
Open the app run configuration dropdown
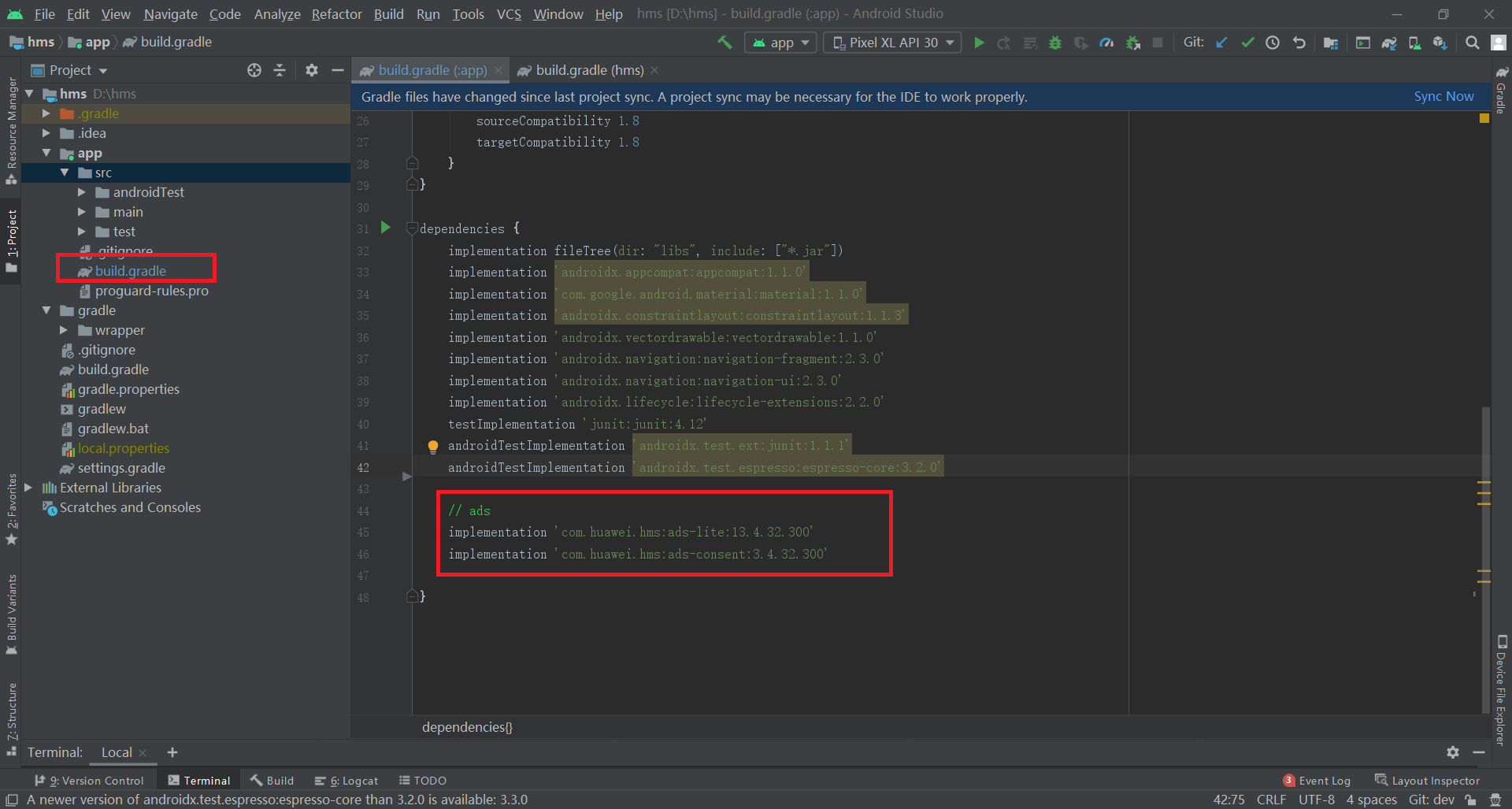pyautogui.click(x=780, y=43)
